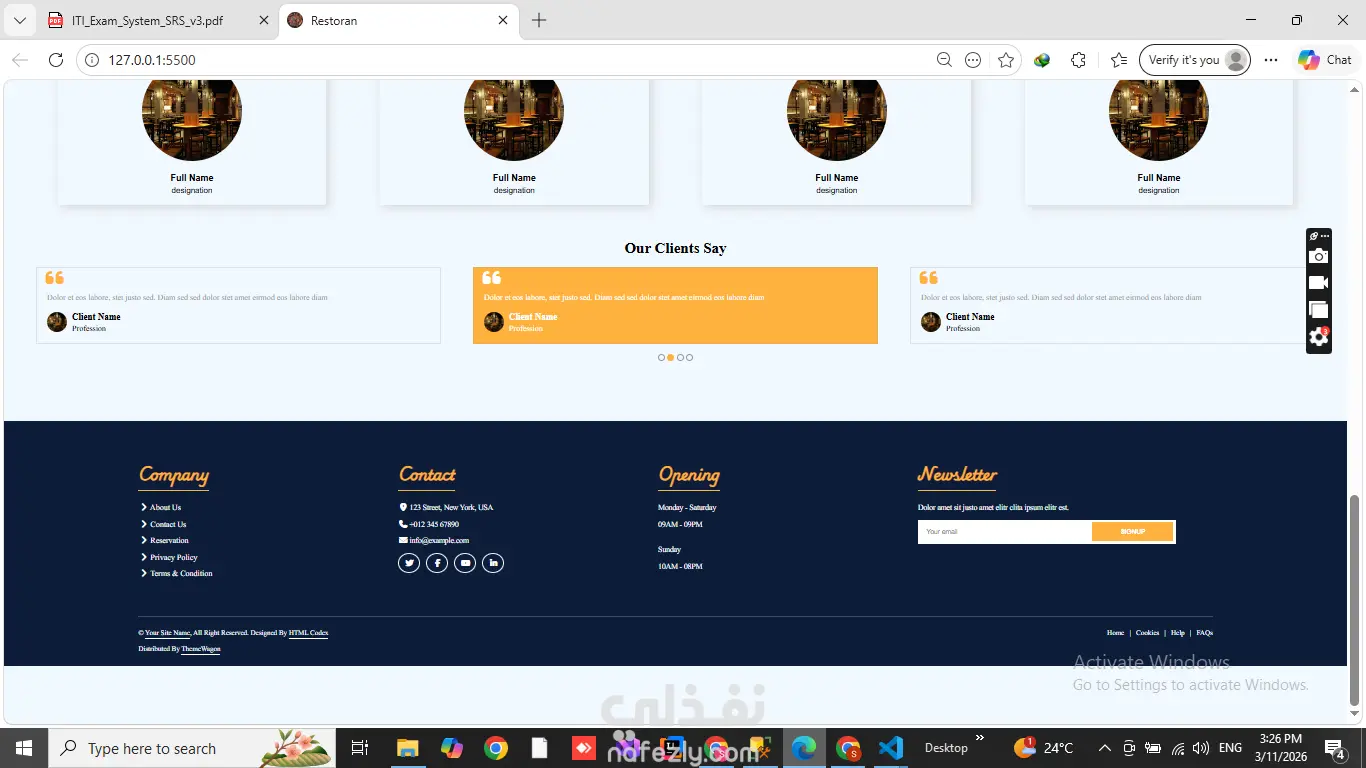The image size is (1366, 768).
Task: Select the highlighted orange testimonial card
Action: point(675,305)
